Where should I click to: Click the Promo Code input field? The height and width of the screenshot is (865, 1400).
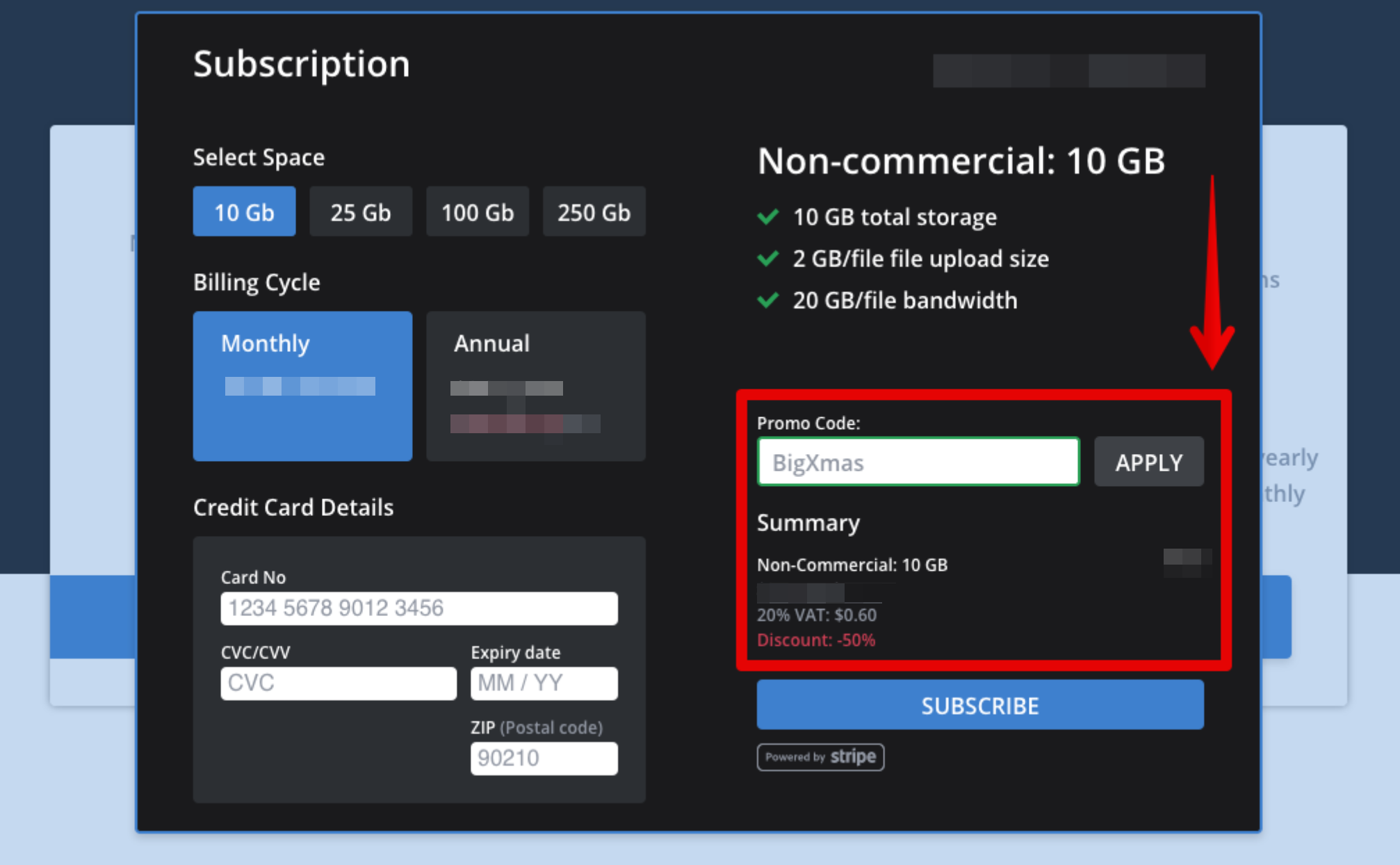pyautogui.click(x=918, y=462)
